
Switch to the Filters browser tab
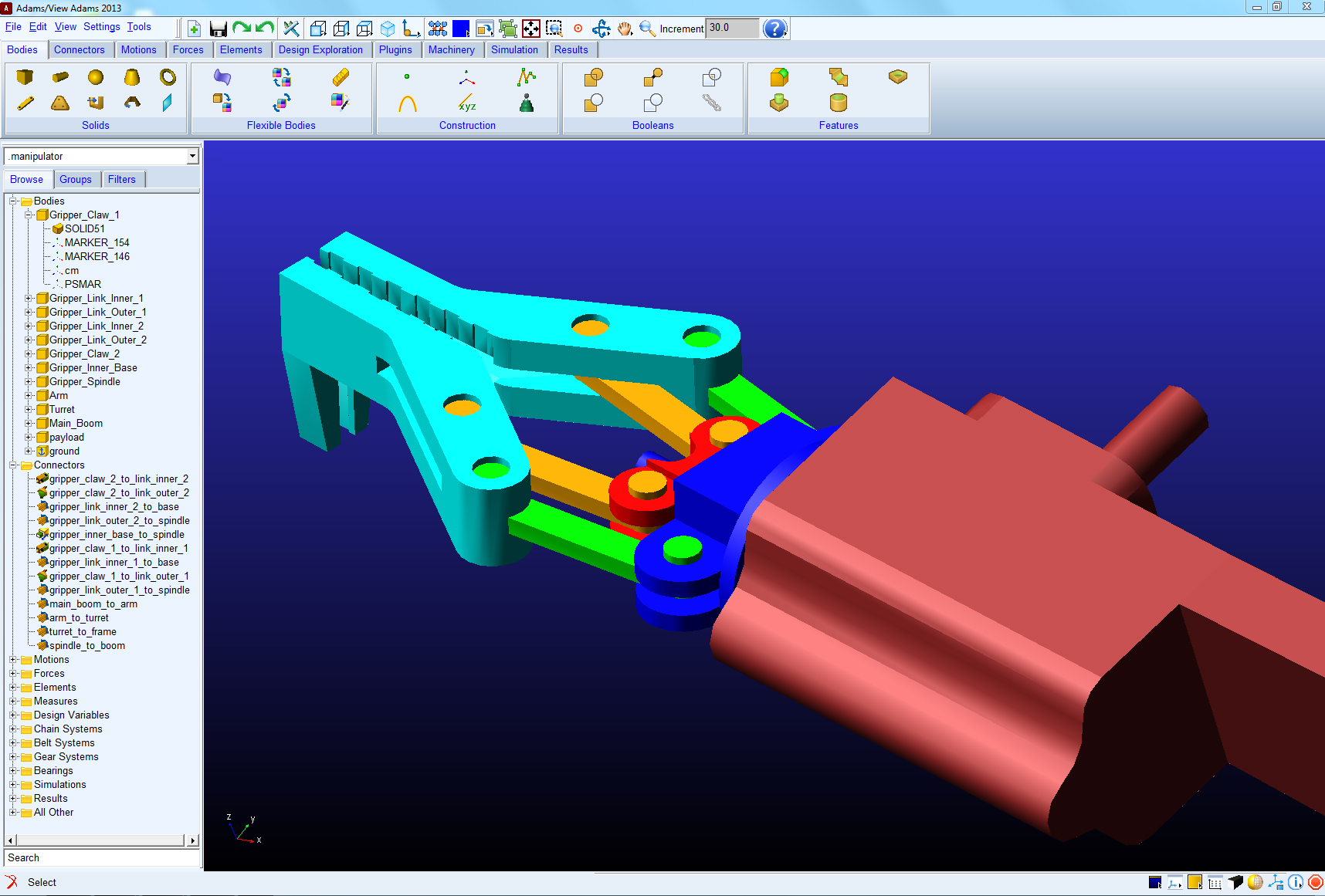(x=122, y=179)
